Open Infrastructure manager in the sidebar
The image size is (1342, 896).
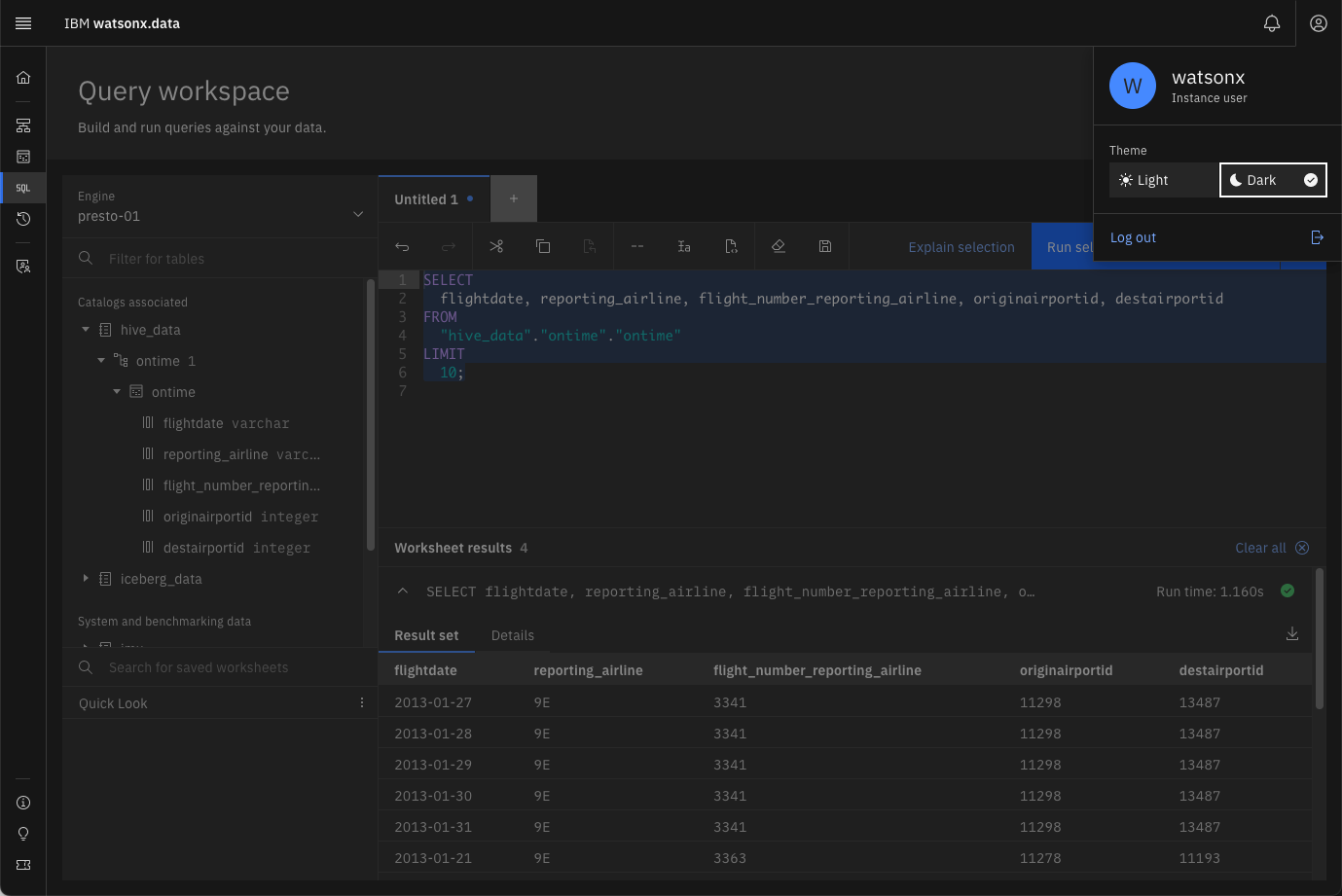[23, 125]
